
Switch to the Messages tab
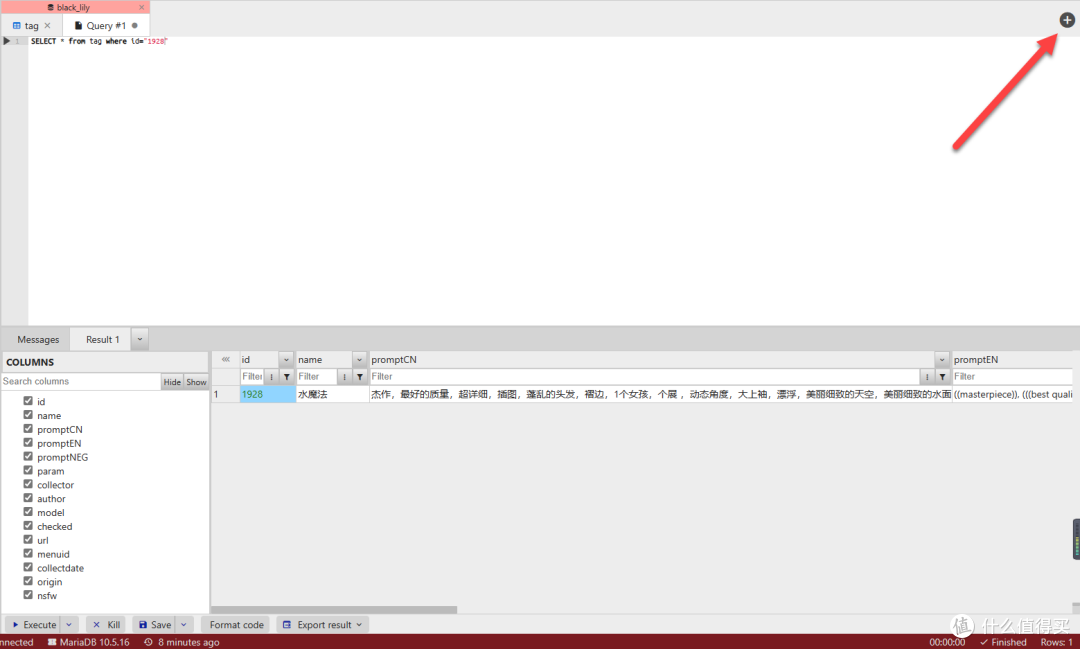click(38, 340)
